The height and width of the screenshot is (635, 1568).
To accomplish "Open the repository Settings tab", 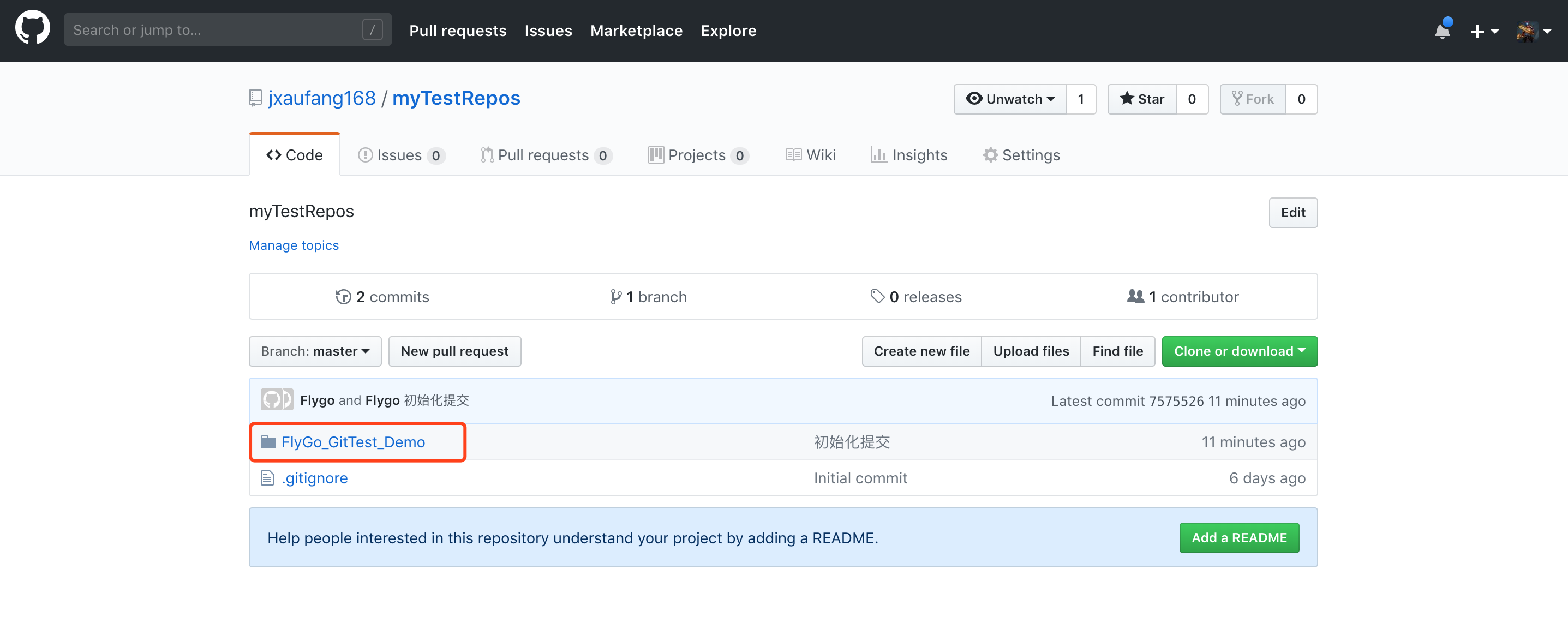I will [x=1021, y=155].
